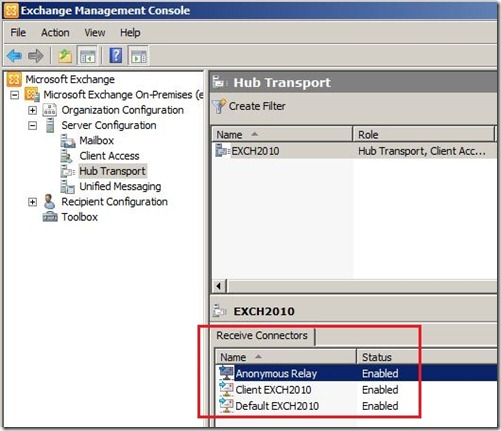Select Microsoft Exchange root label

(x=70, y=79)
